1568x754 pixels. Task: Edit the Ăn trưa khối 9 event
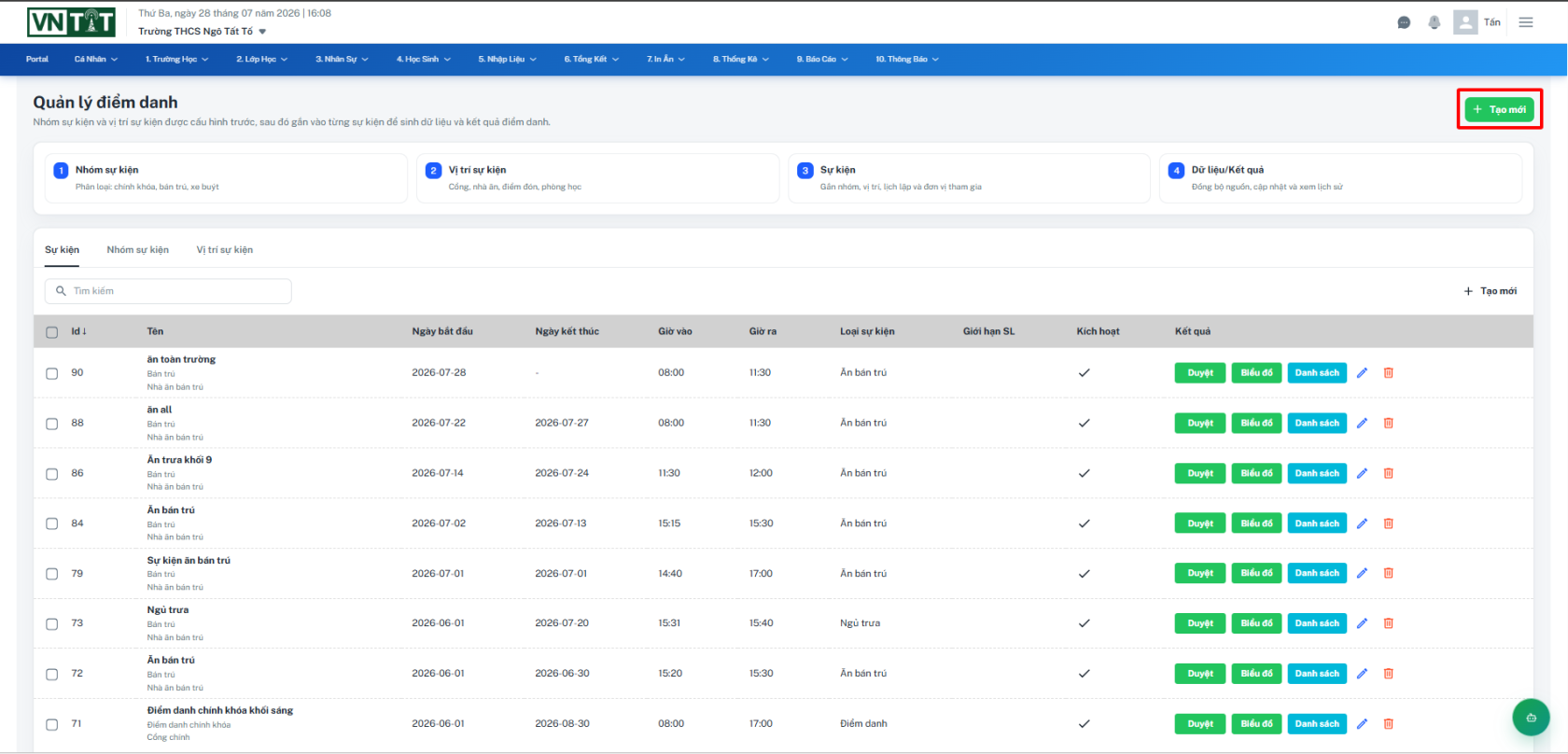1362,474
